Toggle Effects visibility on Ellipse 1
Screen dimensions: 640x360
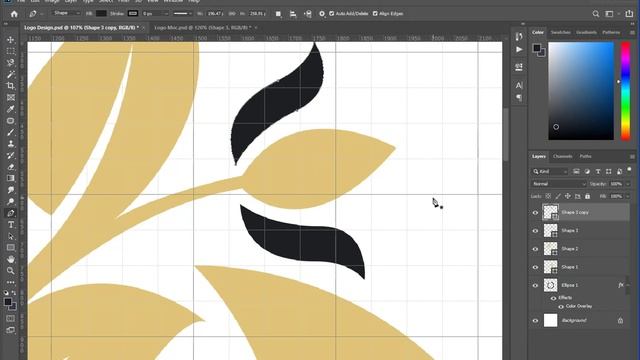click(553, 298)
